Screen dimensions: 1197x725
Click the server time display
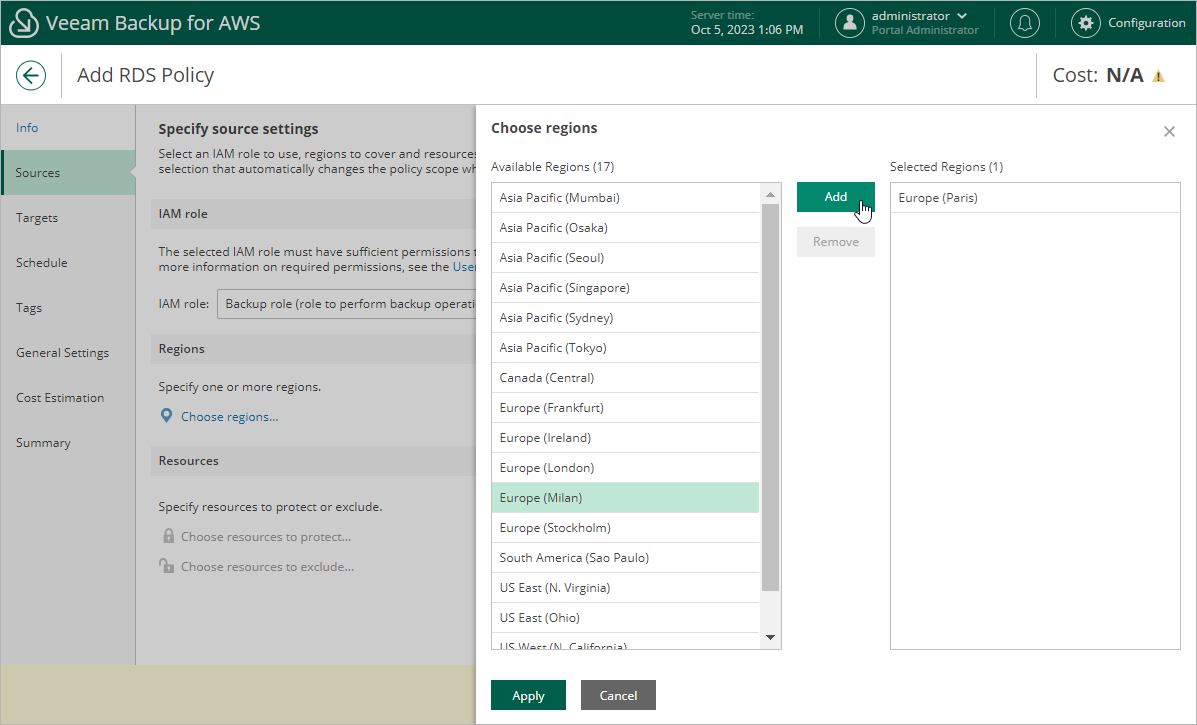pyautogui.click(x=747, y=23)
